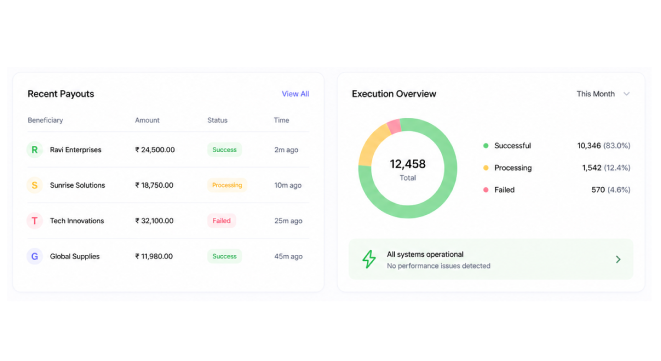Open the View All payouts link
The image size is (661, 361).
(295, 94)
